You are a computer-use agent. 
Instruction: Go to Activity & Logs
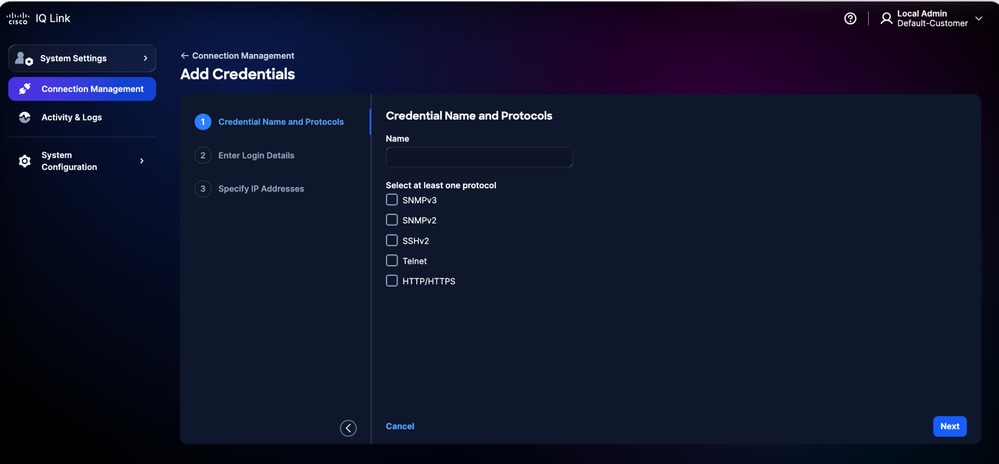(x=82, y=117)
